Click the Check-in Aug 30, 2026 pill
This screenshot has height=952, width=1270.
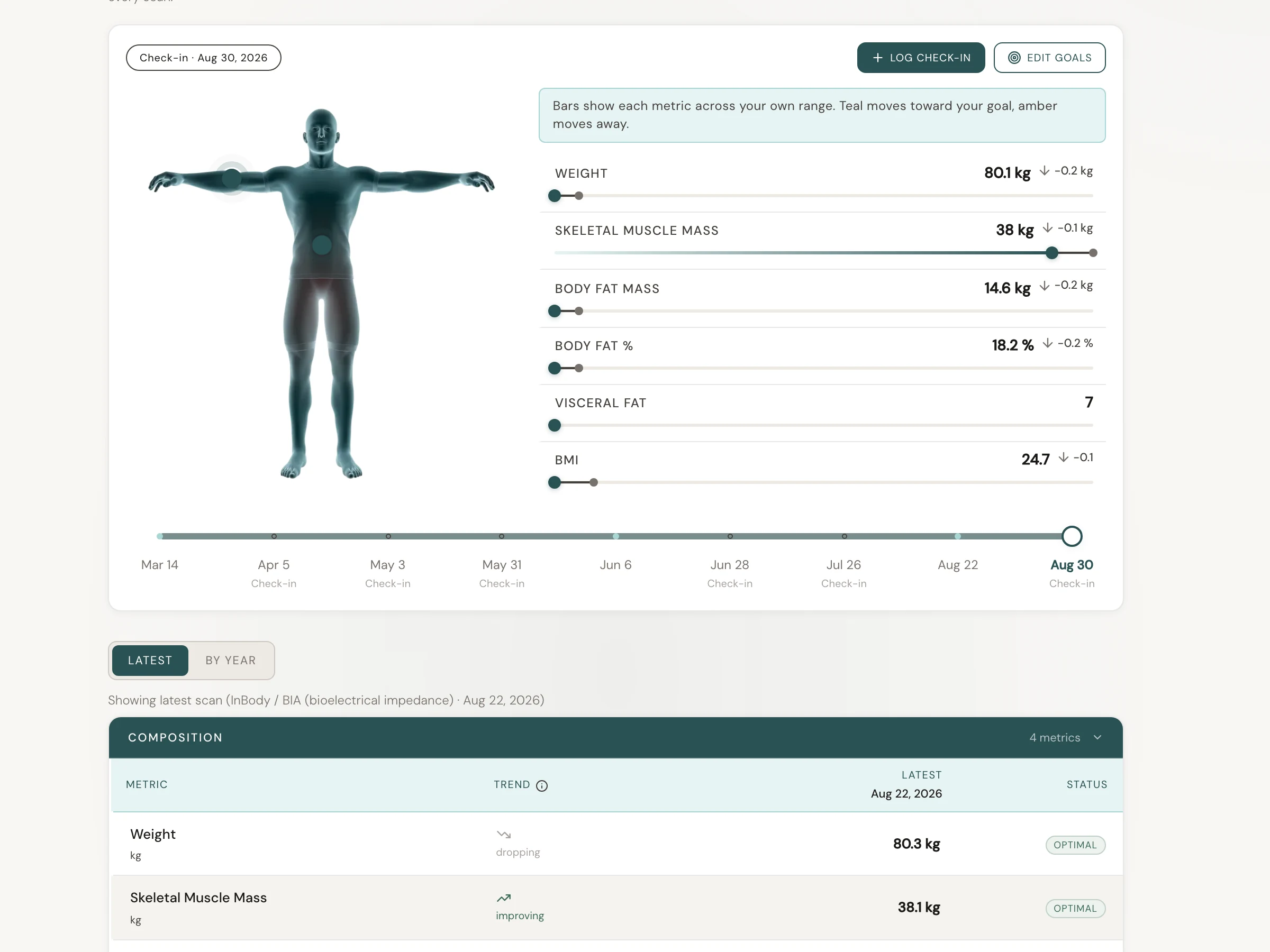coord(203,57)
